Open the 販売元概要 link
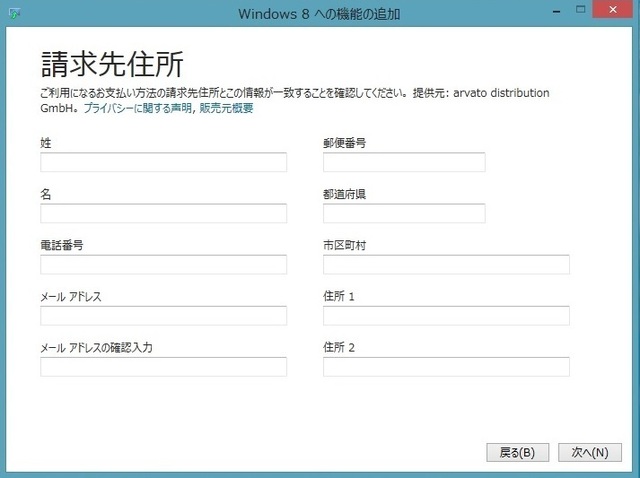Screen dimensions: 640x478 (226, 108)
